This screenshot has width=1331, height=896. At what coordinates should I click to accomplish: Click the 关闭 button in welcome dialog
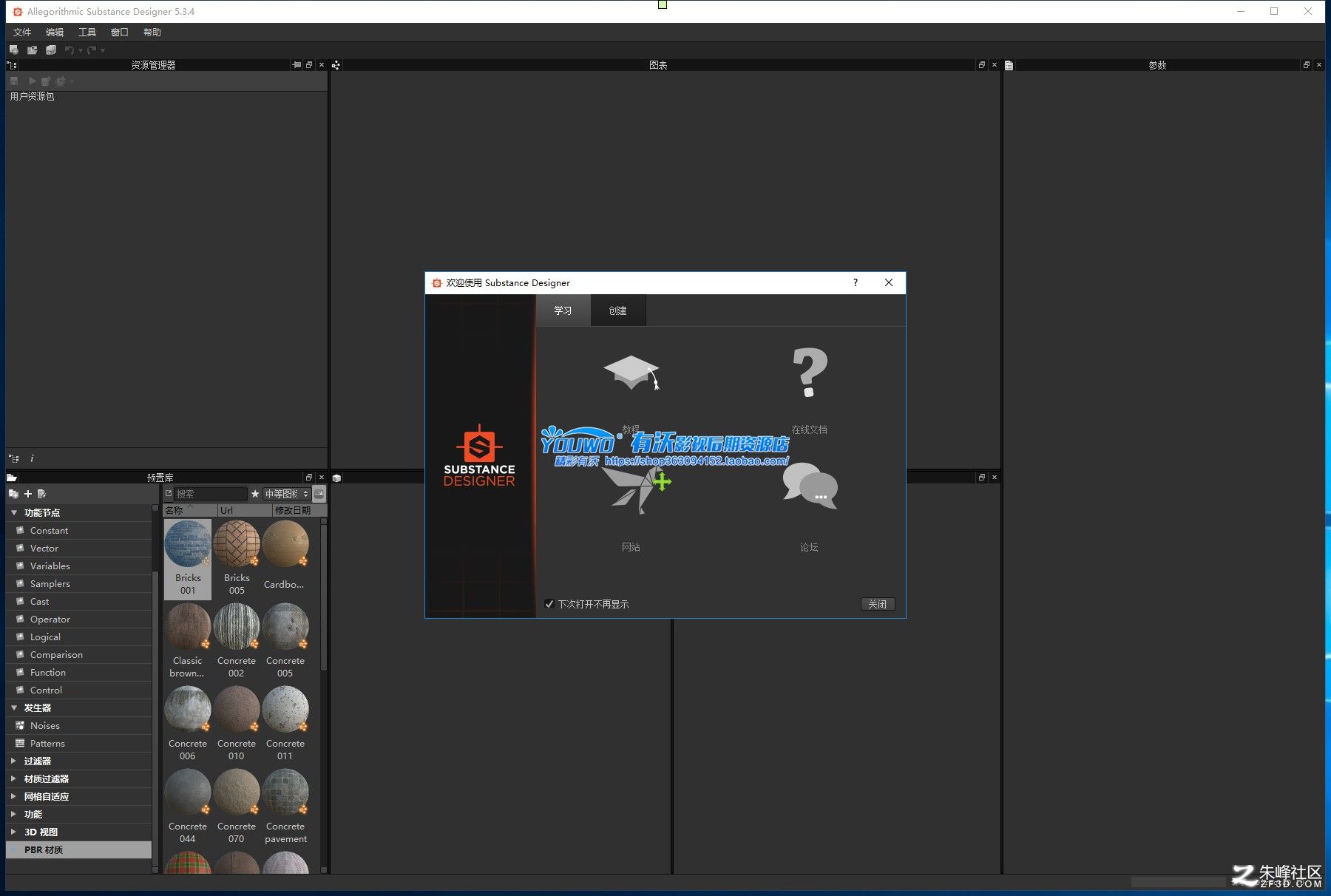[878, 604]
